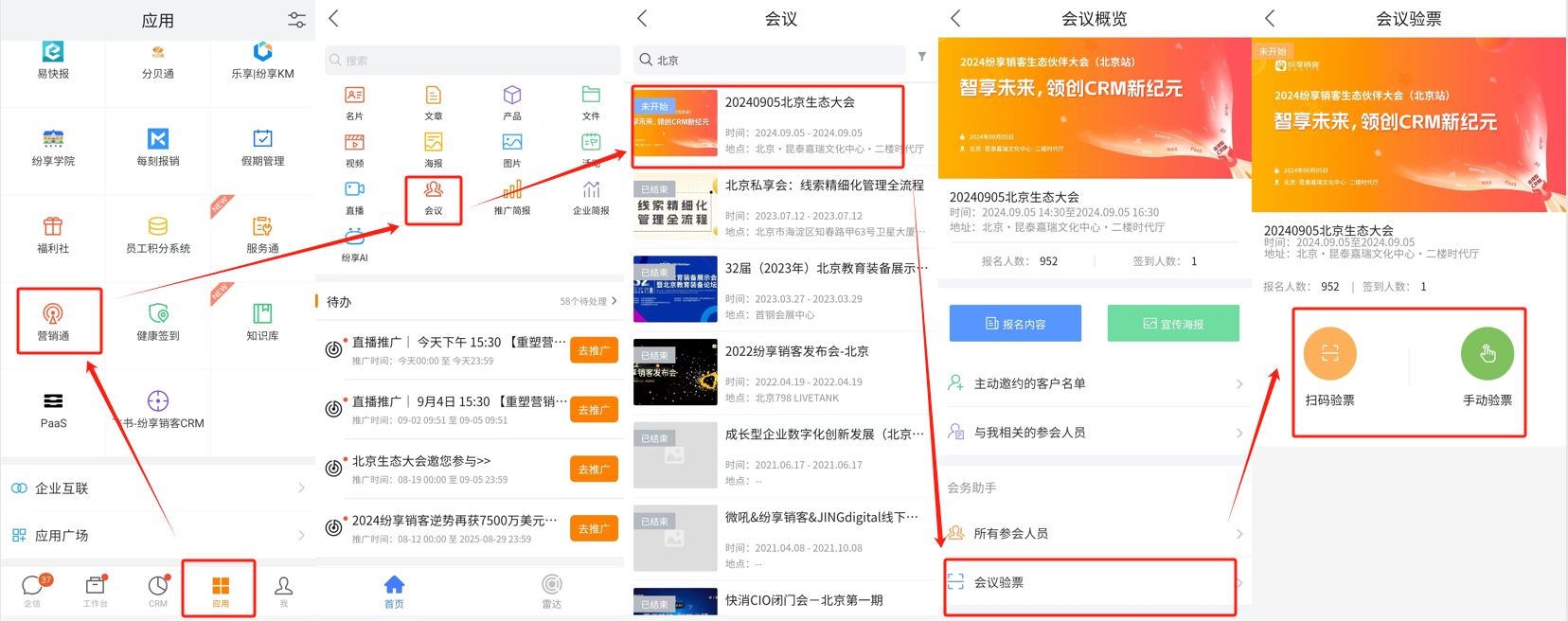Open the 纷享学院 app
The image size is (1568, 621).
tap(53, 148)
